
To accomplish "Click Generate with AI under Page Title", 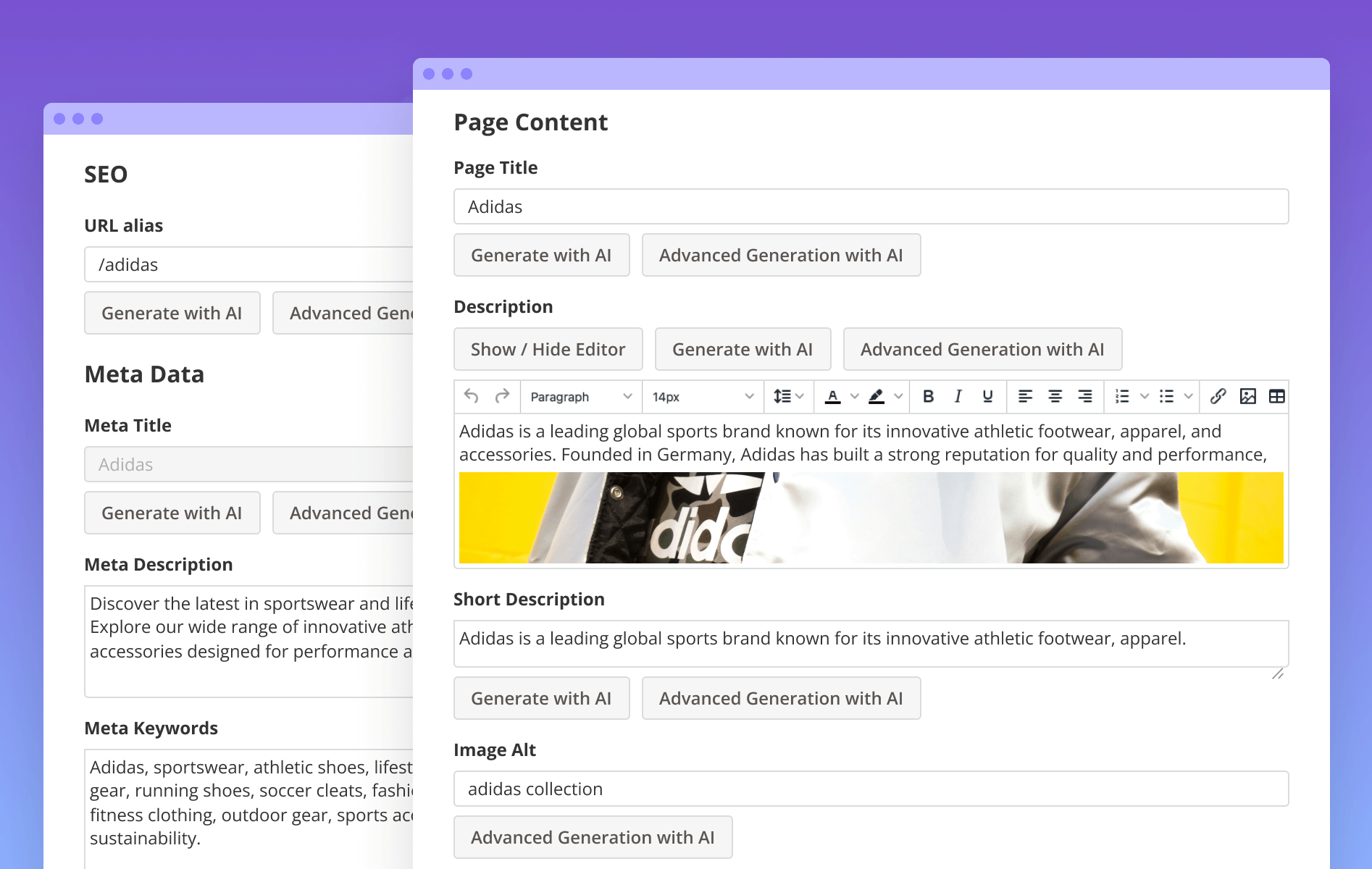I will (541, 255).
